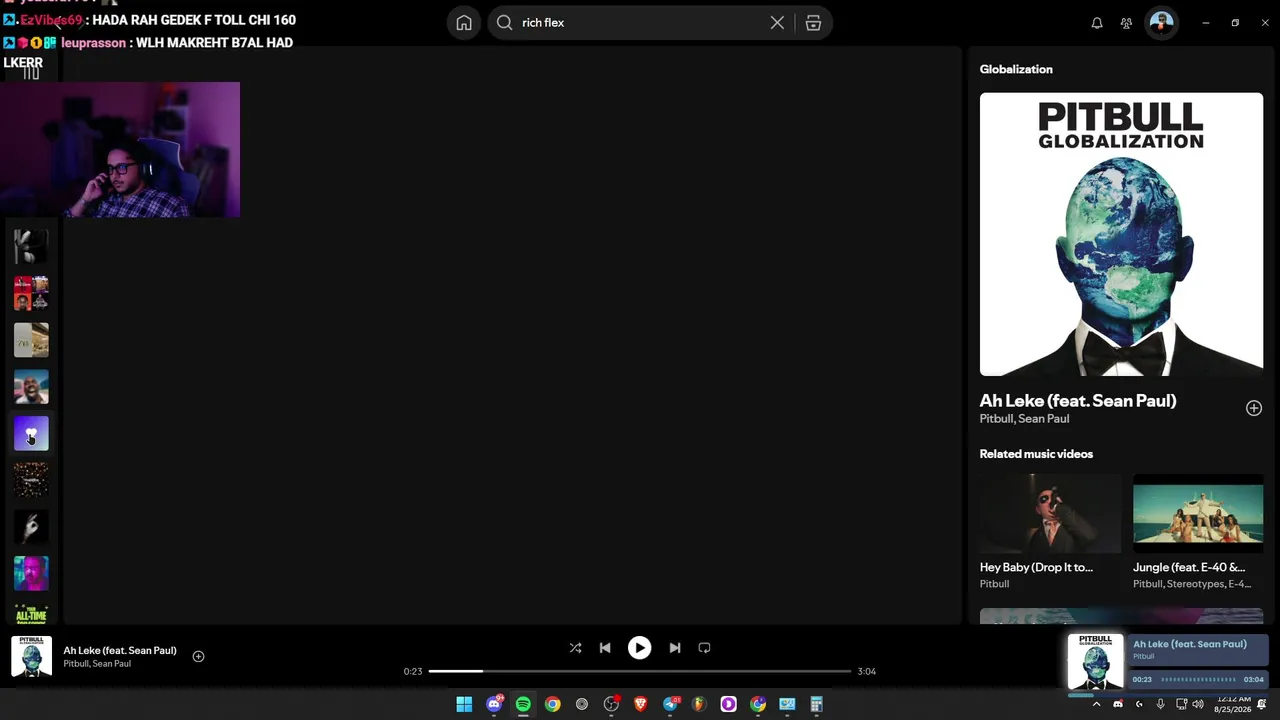Click the microphone tray icon
The image size is (1280, 720).
tap(1160, 704)
